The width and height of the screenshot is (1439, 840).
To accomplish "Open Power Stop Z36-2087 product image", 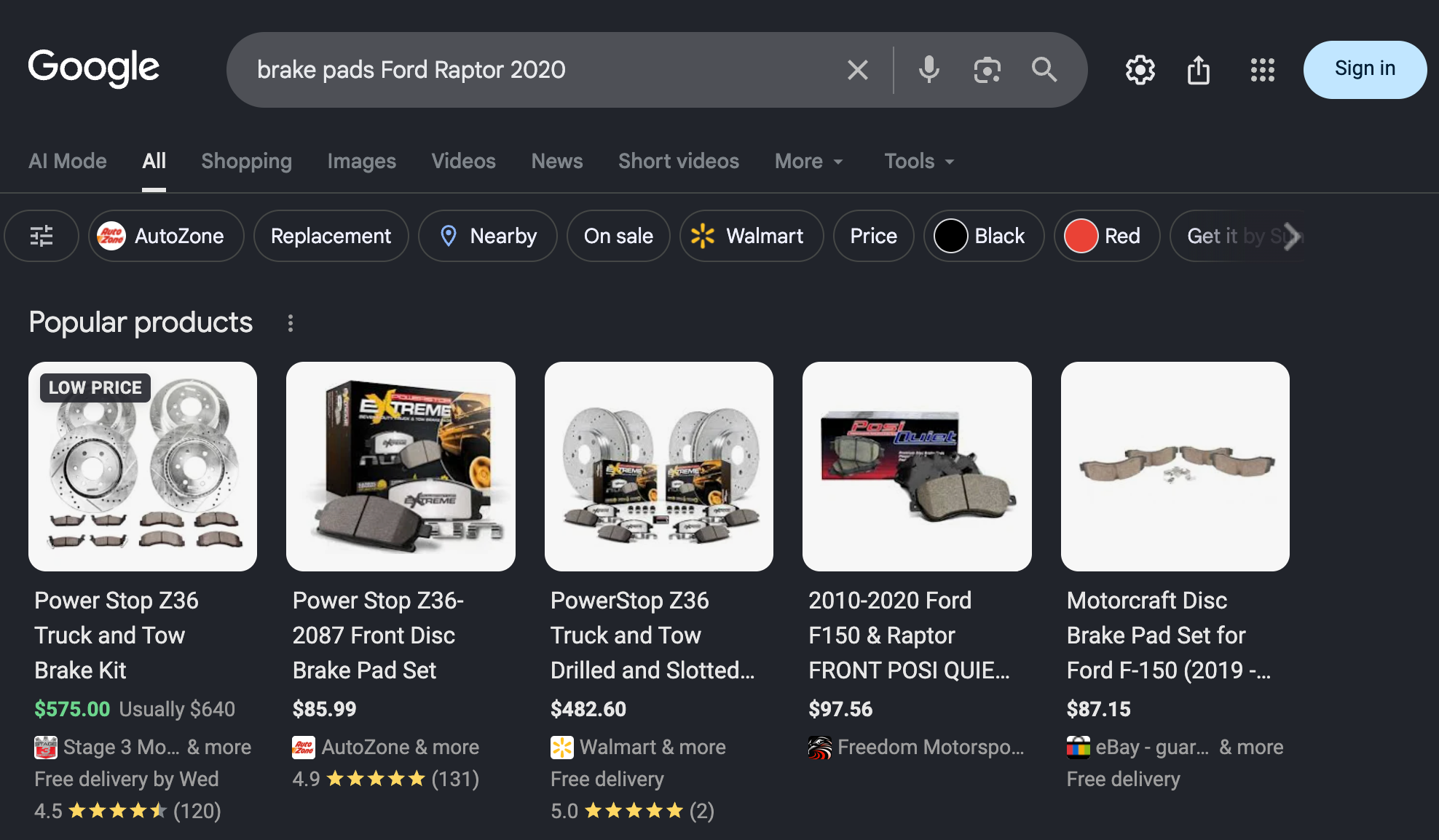I will click(x=401, y=467).
